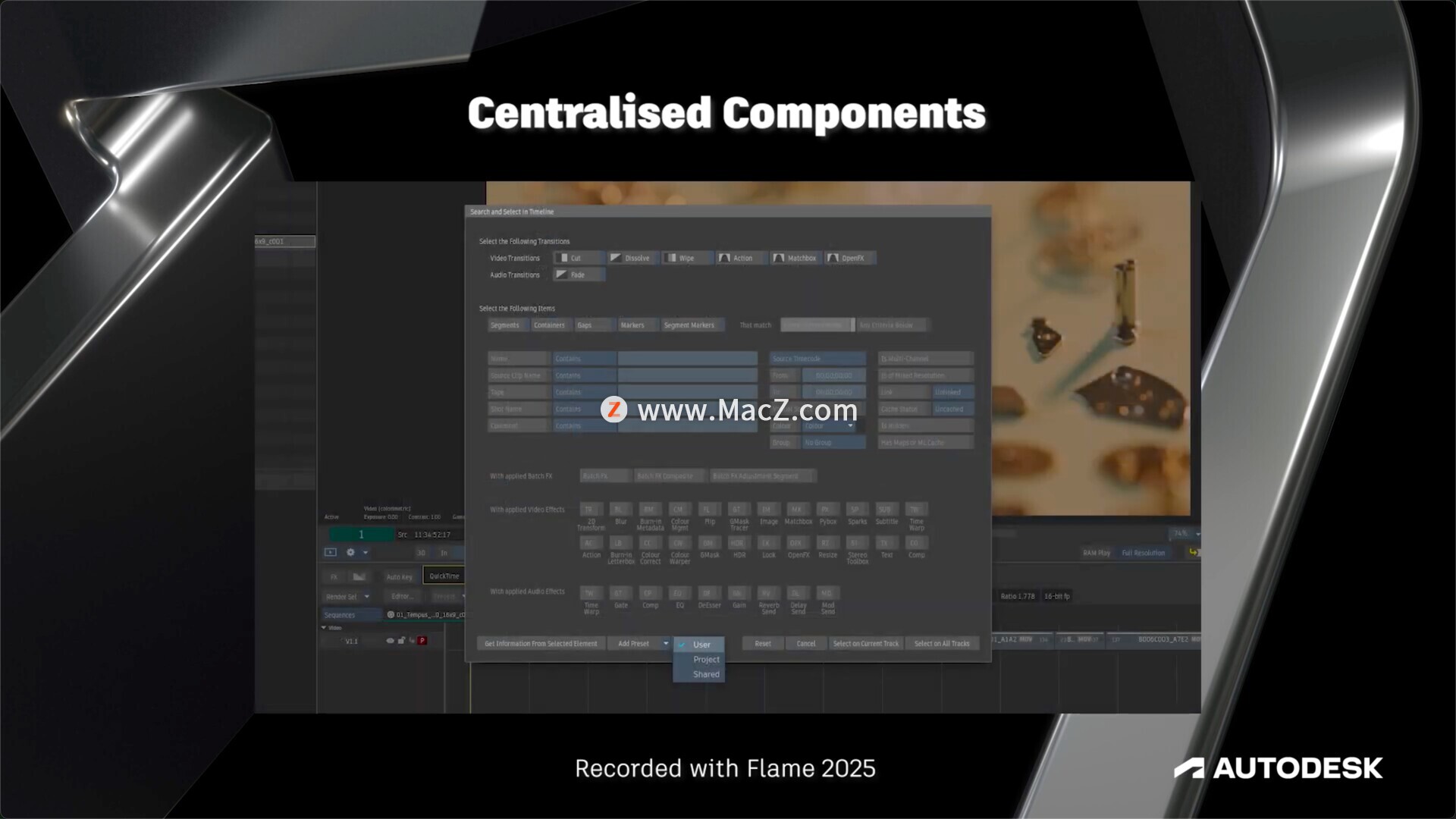Open the Colour dropdown in search criteria
1456x819 pixels.
[829, 426]
